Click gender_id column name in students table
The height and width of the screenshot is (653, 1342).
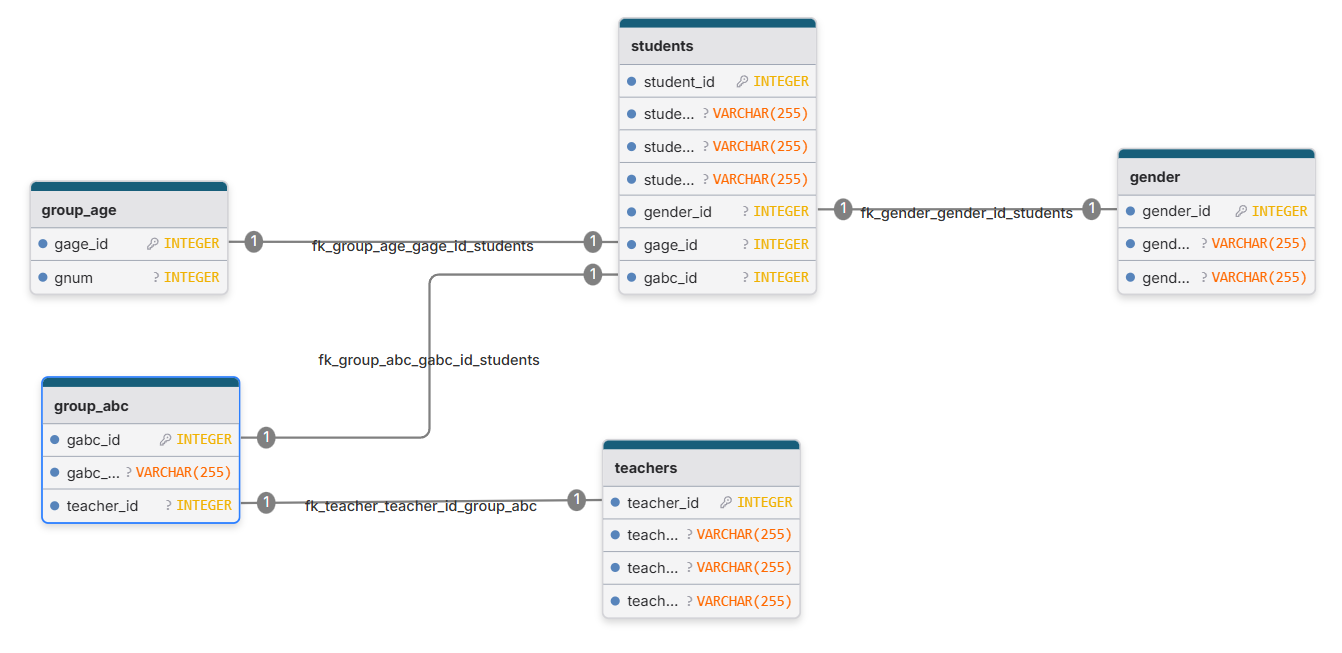(678, 212)
